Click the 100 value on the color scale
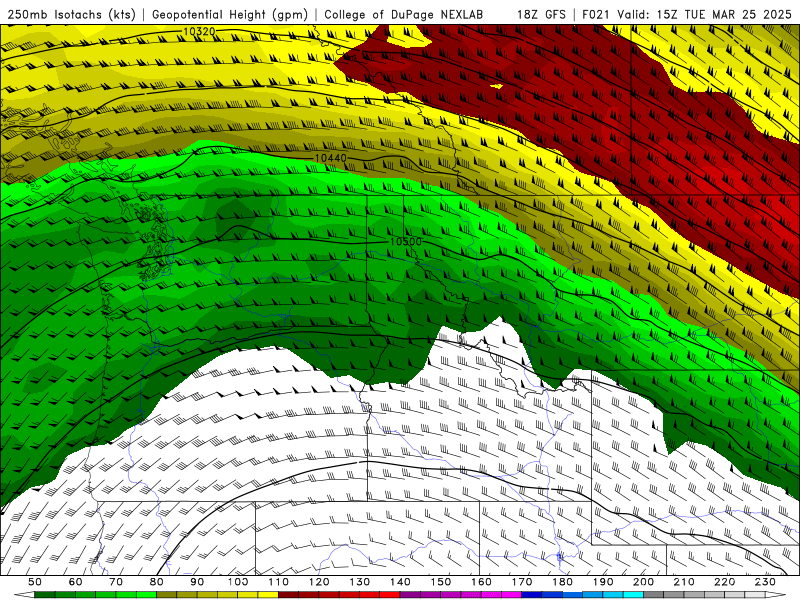The height and width of the screenshot is (600, 800). point(238,582)
